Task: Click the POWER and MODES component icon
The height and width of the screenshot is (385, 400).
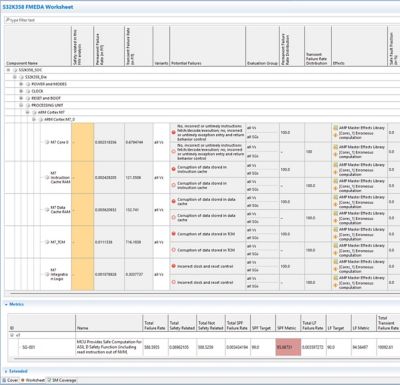Action: pos(28,84)
